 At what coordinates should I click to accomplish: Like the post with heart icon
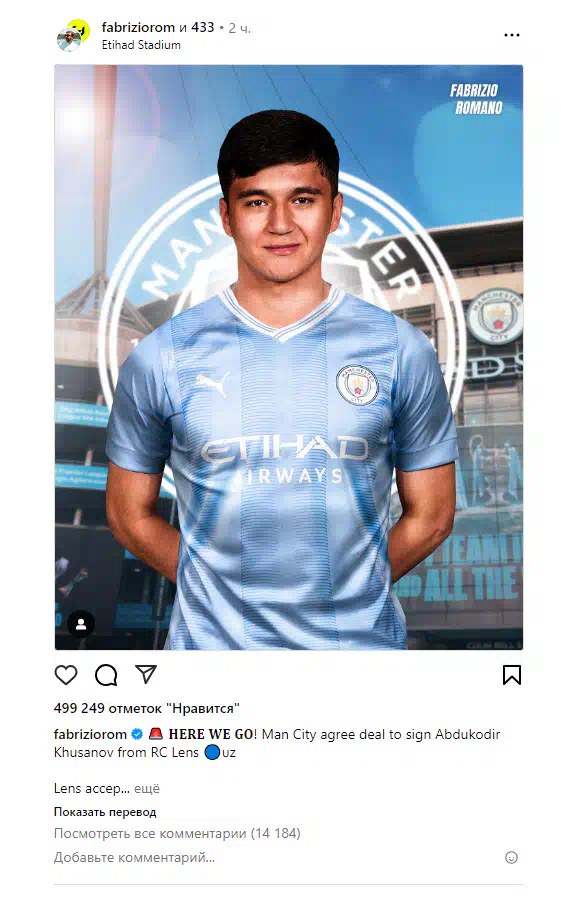[x=65, y=675]
